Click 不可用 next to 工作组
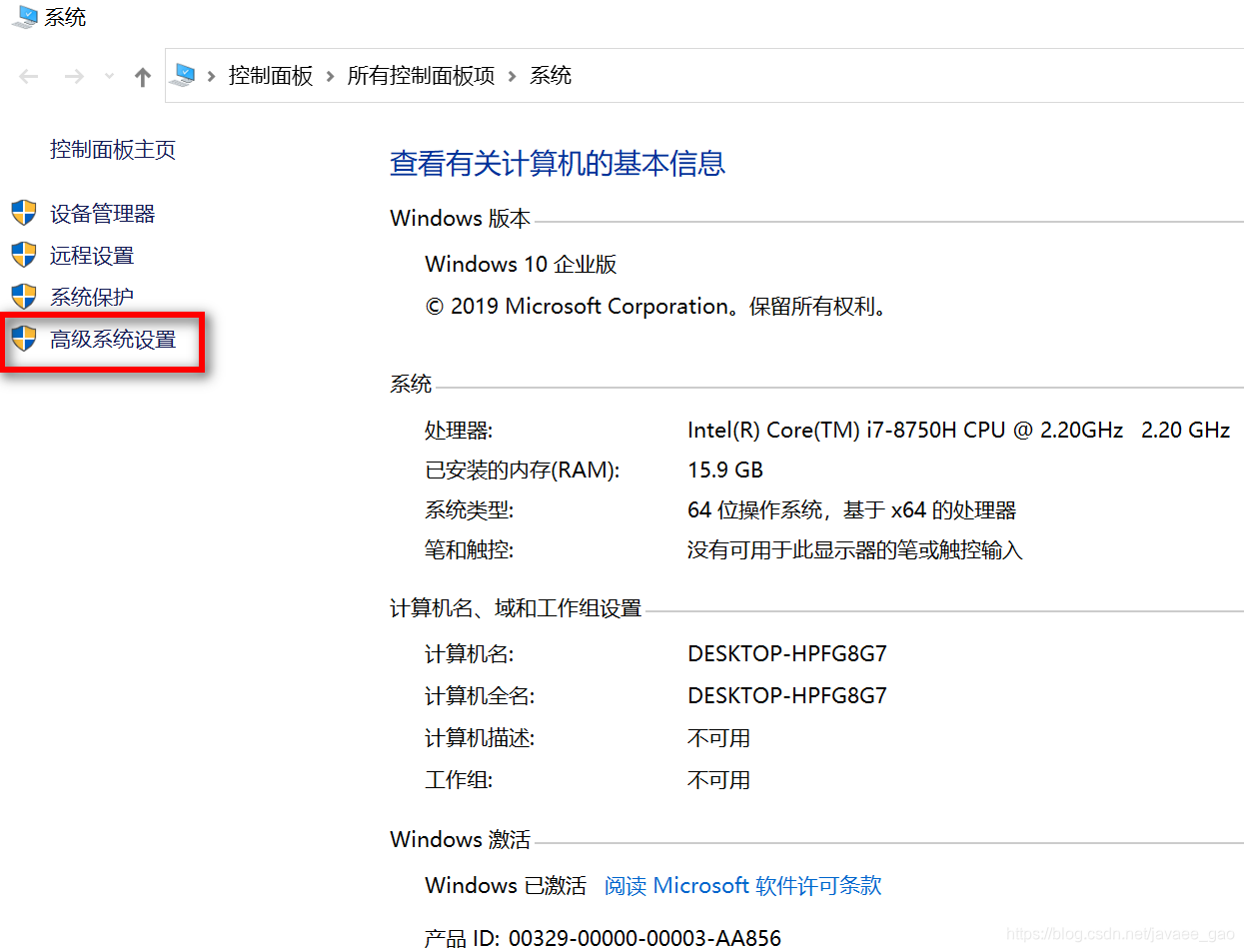Image resolution: width=1244 pixels, height=952 pixels. click(719, 780)
